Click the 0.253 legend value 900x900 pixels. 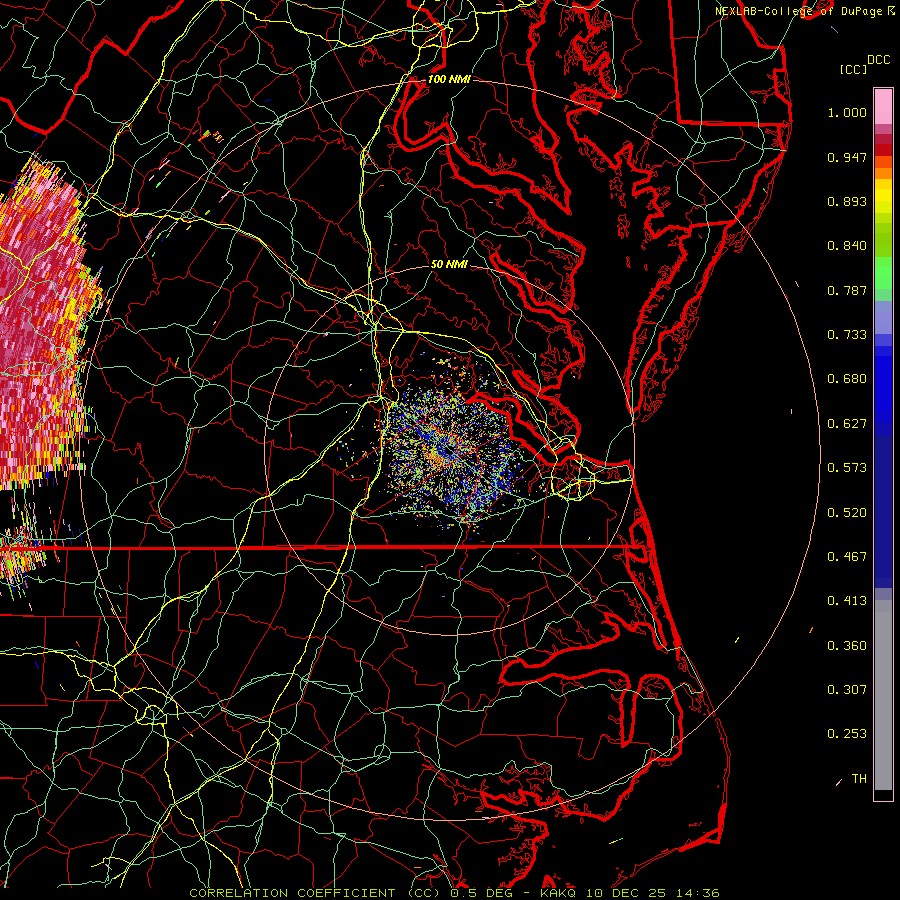847,734
